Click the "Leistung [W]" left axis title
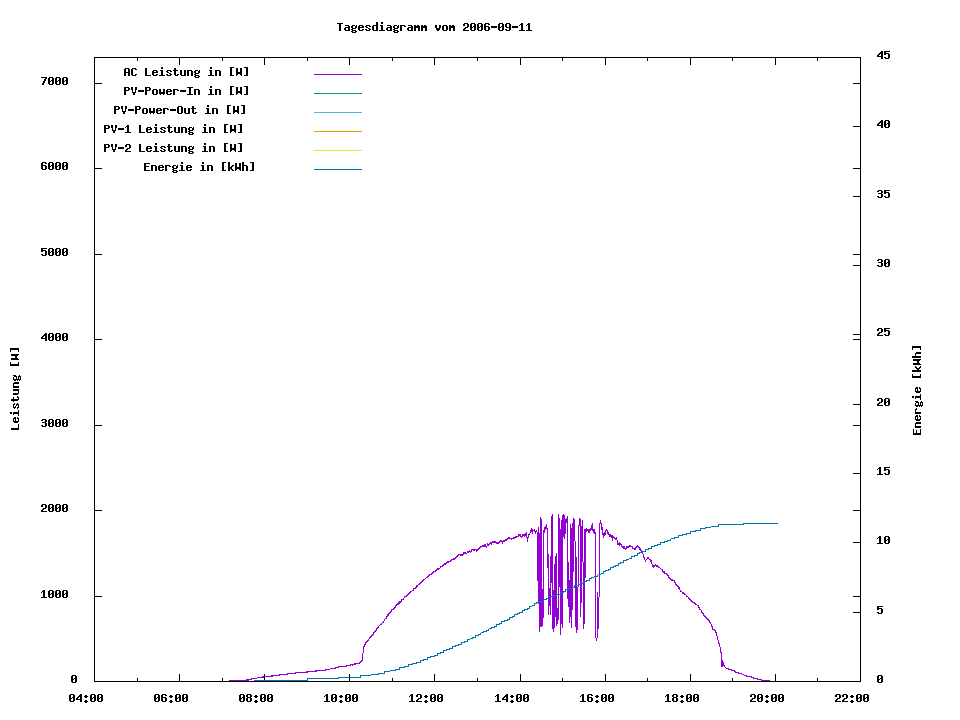960x720 pixels. pyautogui.click(x=15, y=389)
